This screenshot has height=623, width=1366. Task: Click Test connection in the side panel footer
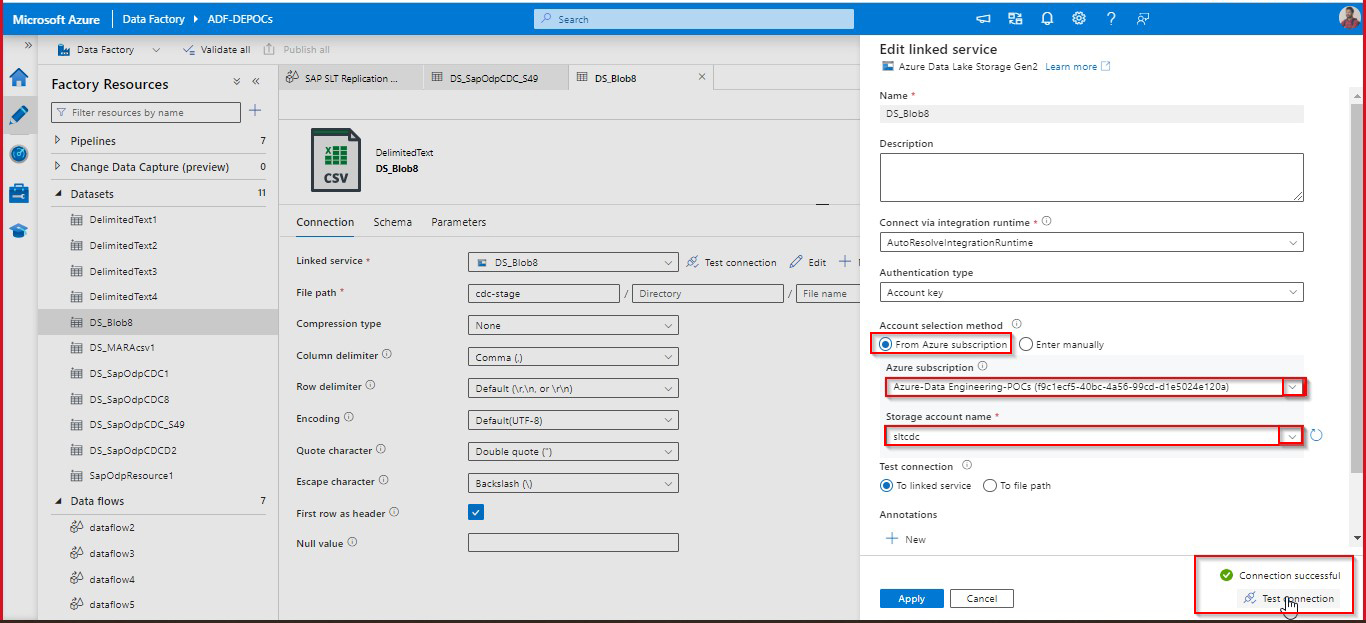coord(1288,598)
